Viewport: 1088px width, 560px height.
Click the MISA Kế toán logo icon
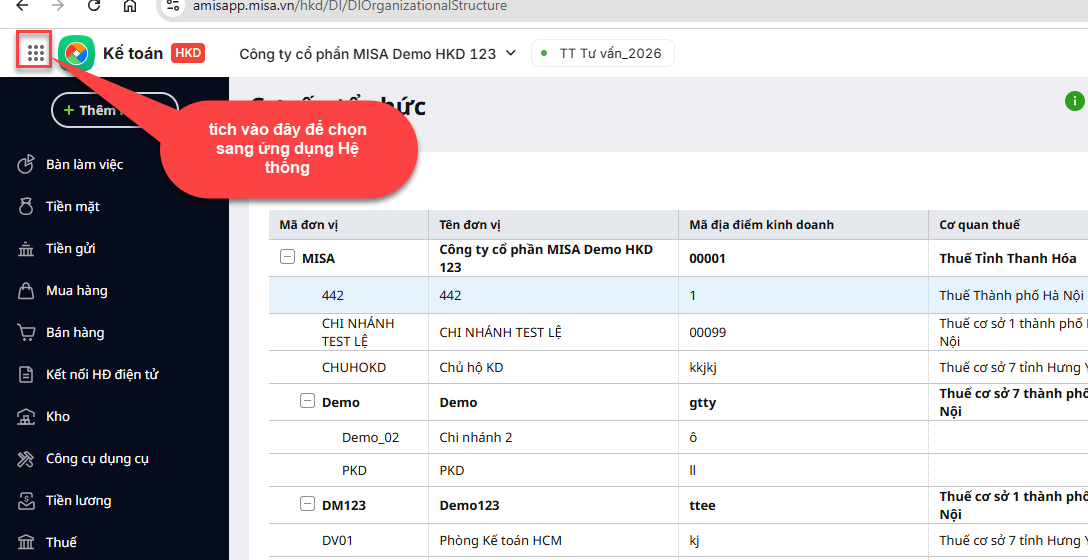(x=76, y=53)
